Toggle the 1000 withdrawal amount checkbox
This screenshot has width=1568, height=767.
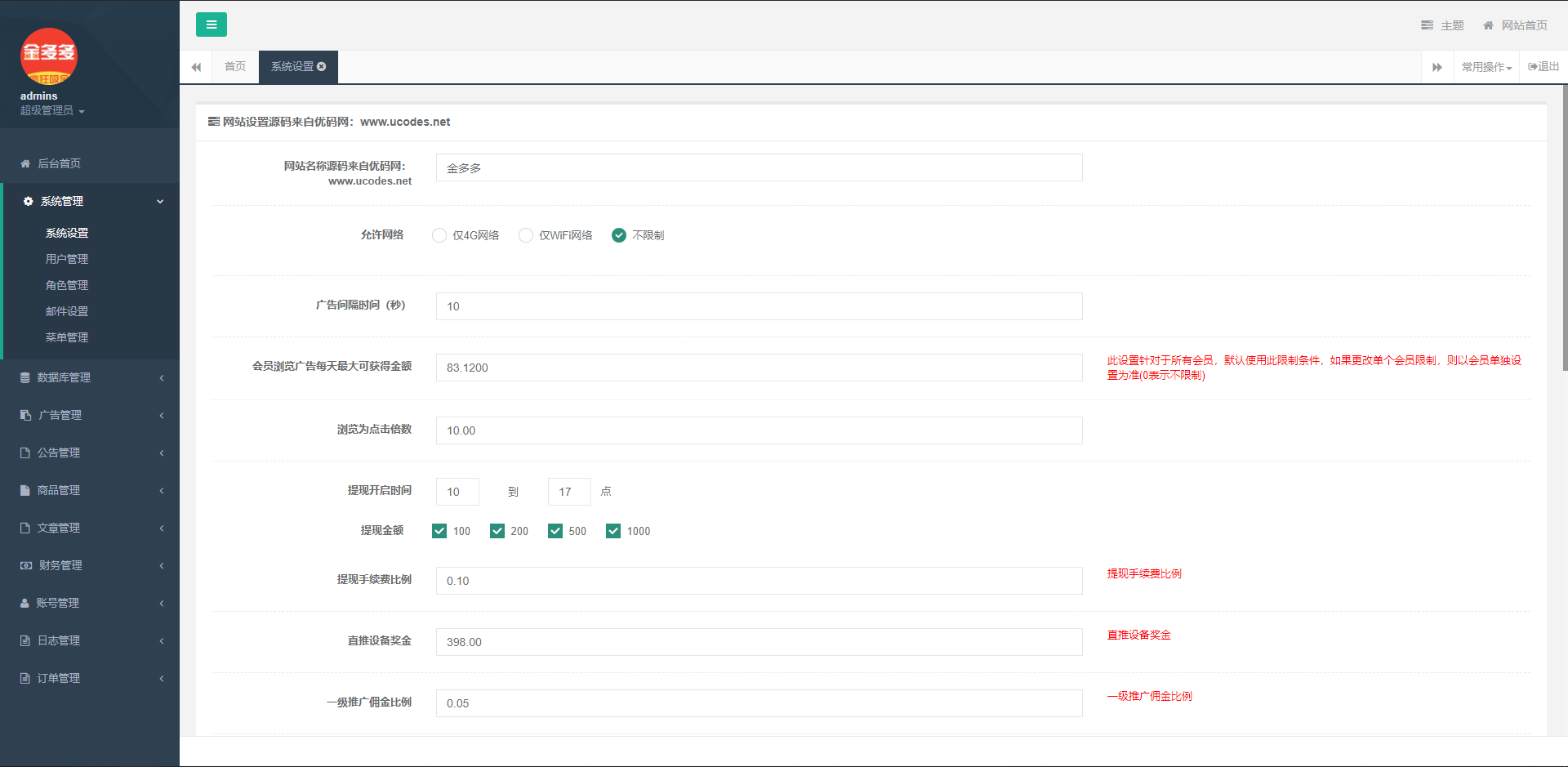point(613,531)
